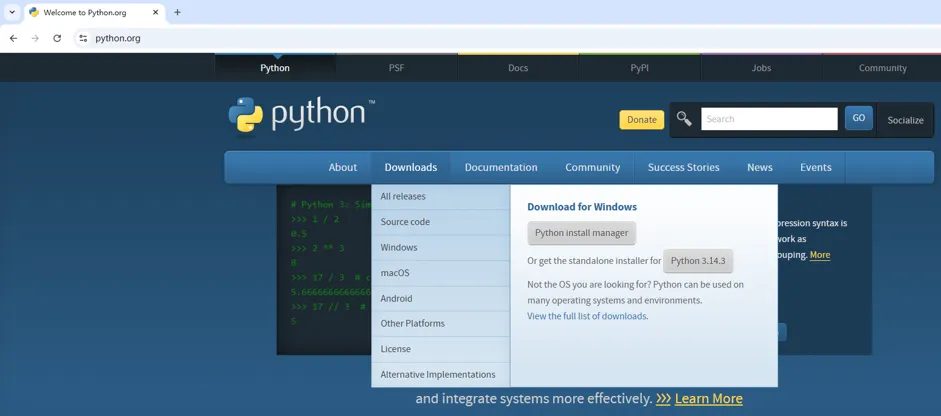
Task: Open site information icon beside python.org
Action: (x=83, y=38)
